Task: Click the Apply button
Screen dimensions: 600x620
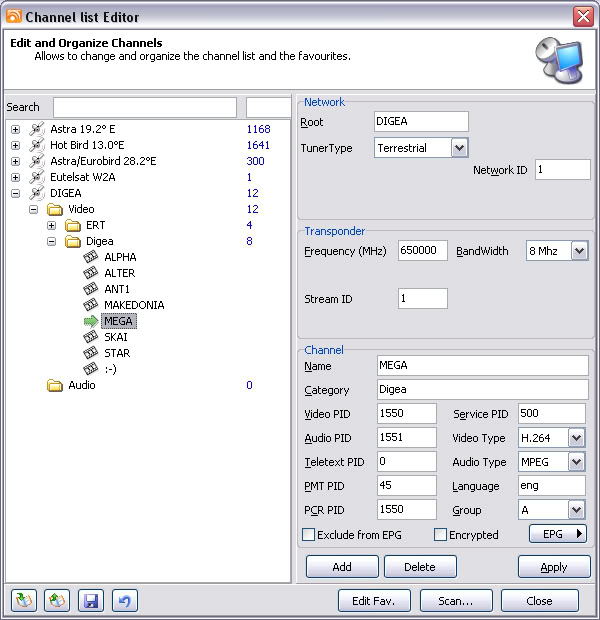Action: pos(553,567)
